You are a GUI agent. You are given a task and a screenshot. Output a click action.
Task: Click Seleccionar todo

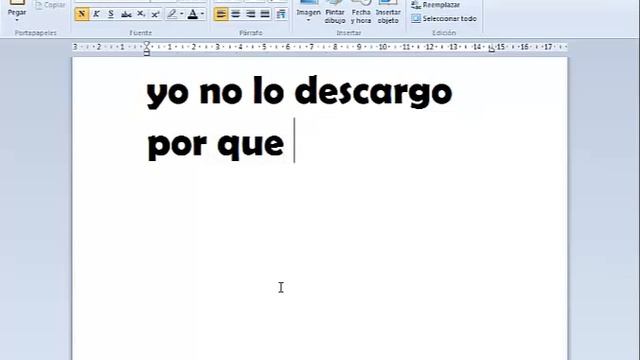444,19
